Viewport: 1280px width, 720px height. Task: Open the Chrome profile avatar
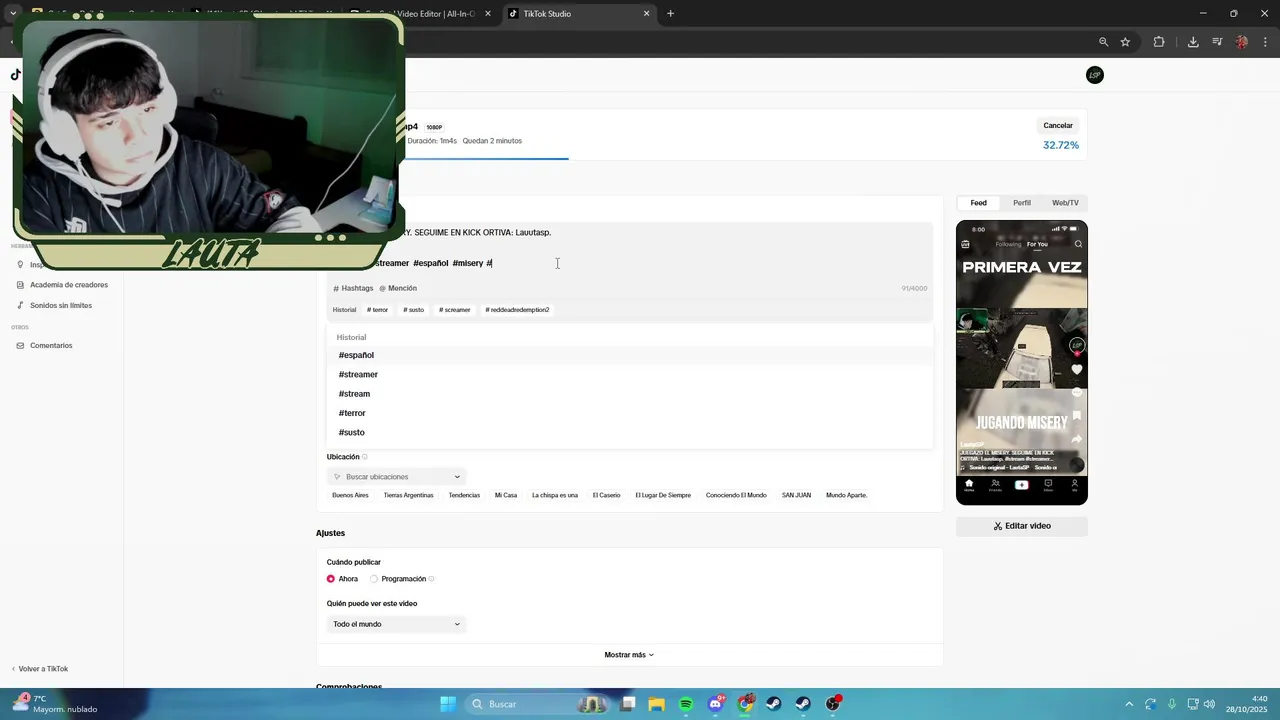pyautogui.click(x=1241, y=42)
